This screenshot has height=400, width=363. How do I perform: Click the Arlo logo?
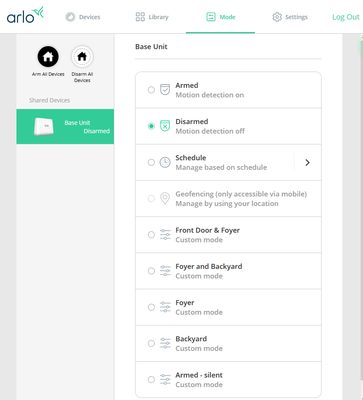tap(25, 15)
